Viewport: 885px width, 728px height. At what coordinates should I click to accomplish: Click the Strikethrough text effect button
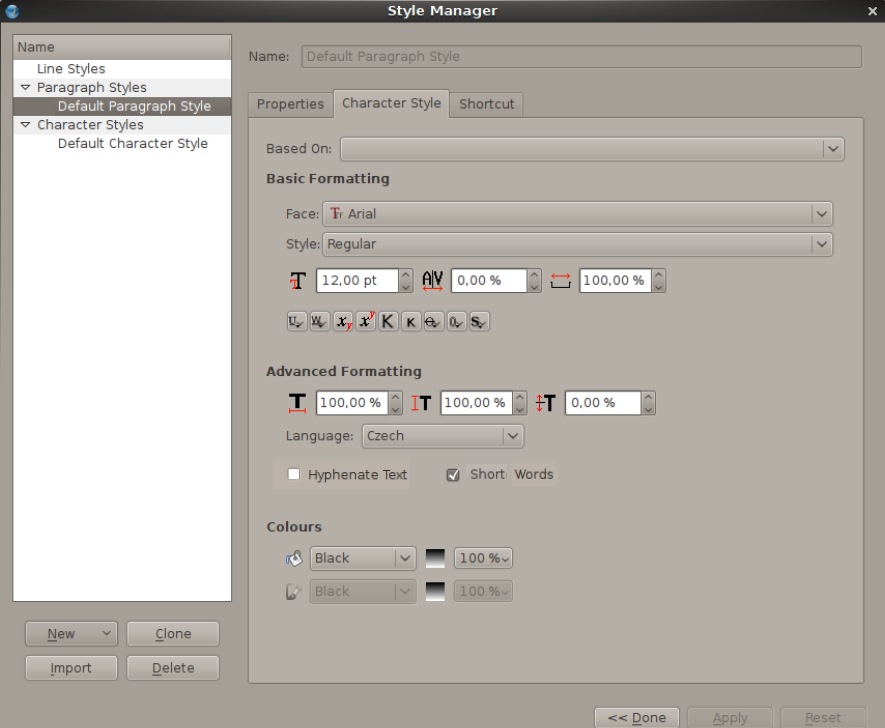pyautogui.click(x=433, y=322)
